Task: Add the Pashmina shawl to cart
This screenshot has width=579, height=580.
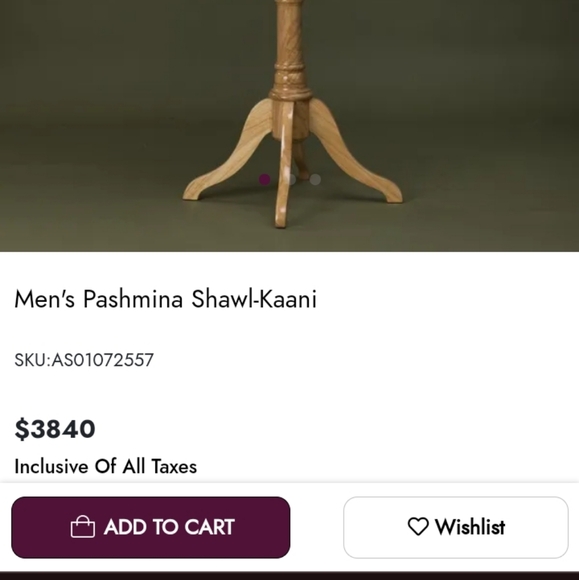Action: (151, 527)
